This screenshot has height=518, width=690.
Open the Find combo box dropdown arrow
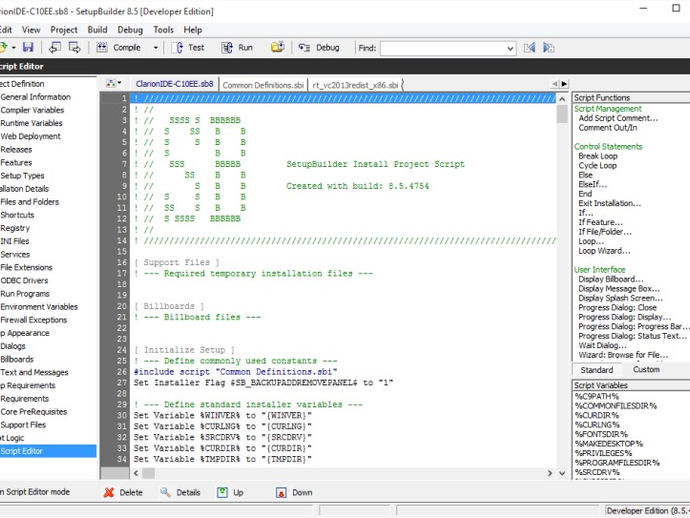click(x=510, y=48)
